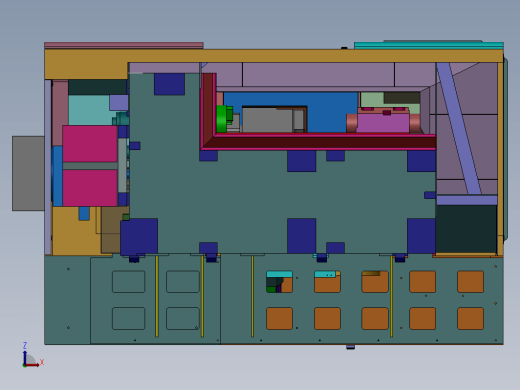Select the bright blue panel in the red channel

pos(327,112)
